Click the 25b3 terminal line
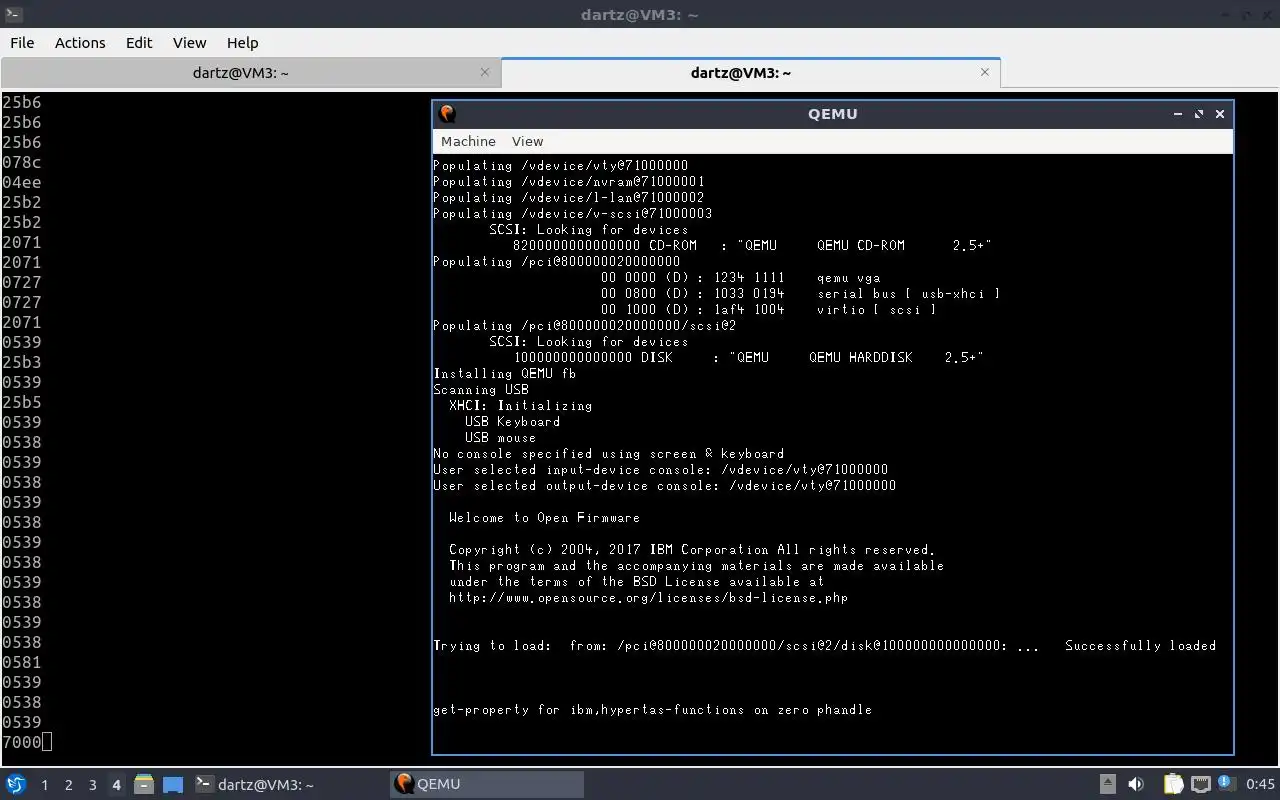This screenshot has width=1280, height=800. 21,362
